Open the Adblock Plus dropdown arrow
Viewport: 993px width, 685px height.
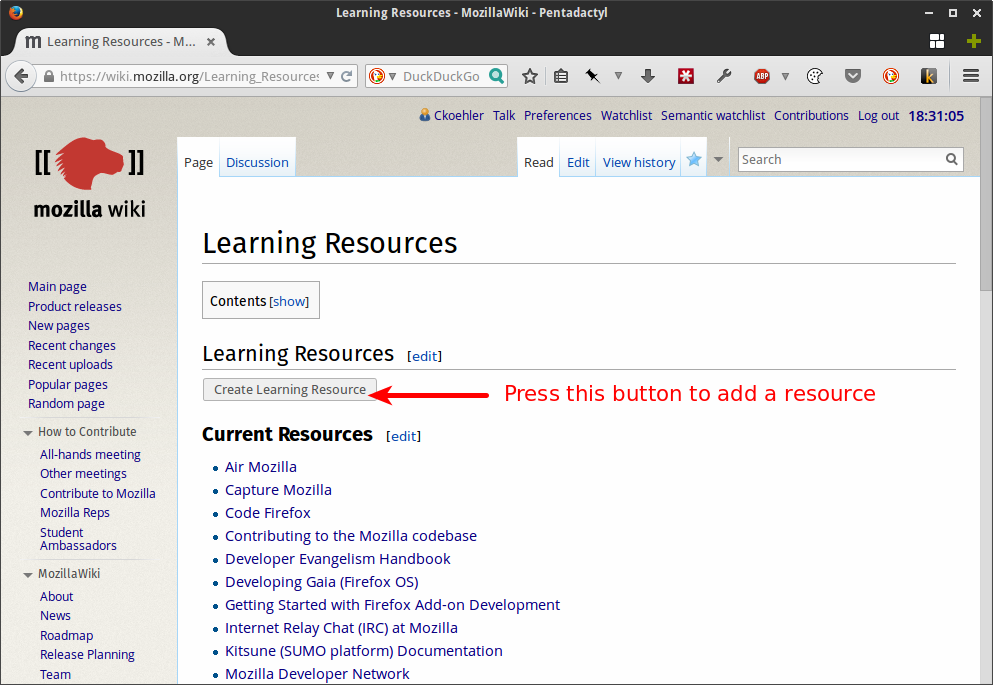785,77
